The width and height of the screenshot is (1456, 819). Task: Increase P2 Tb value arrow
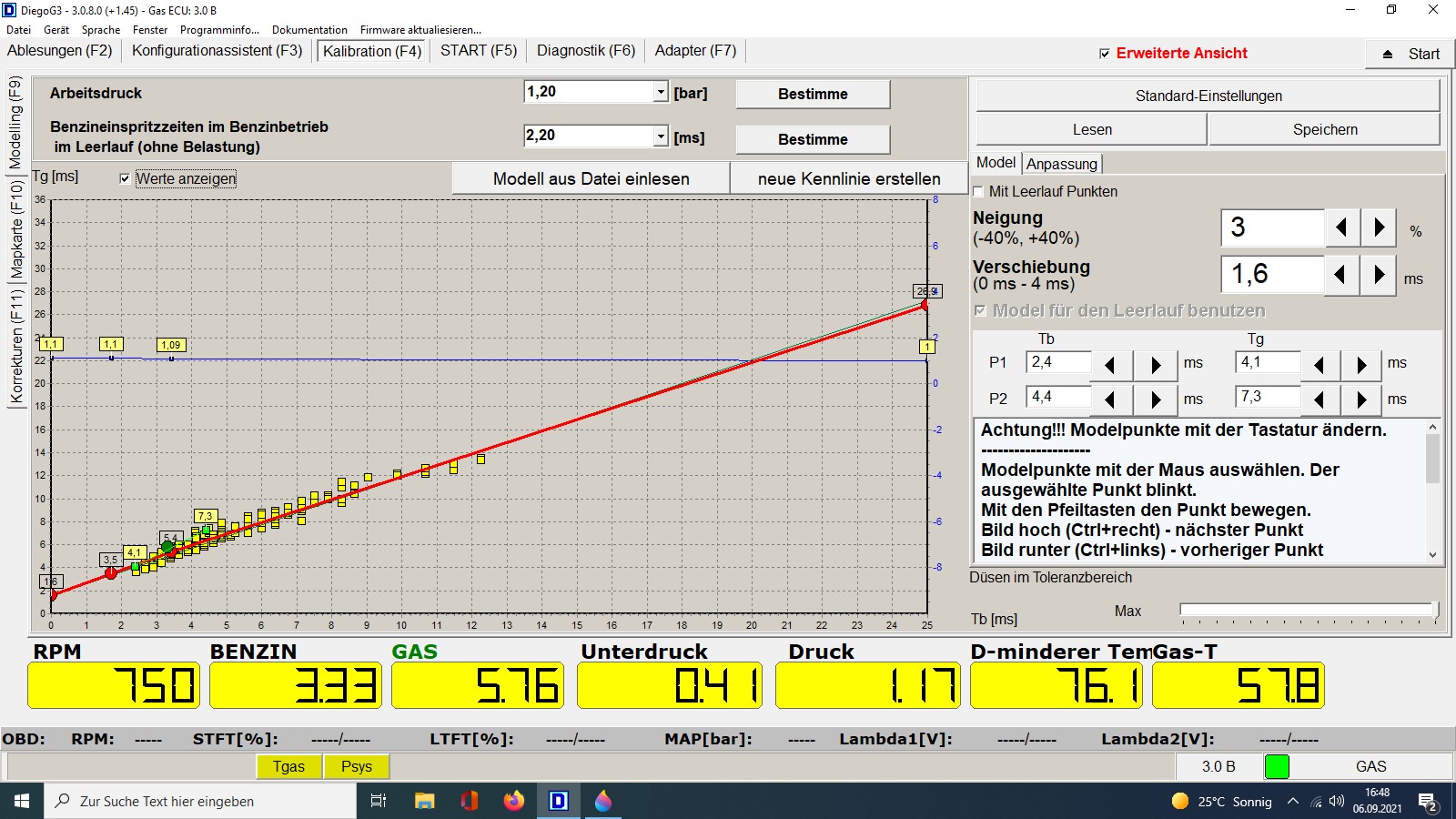click(x=1156, y=399)
